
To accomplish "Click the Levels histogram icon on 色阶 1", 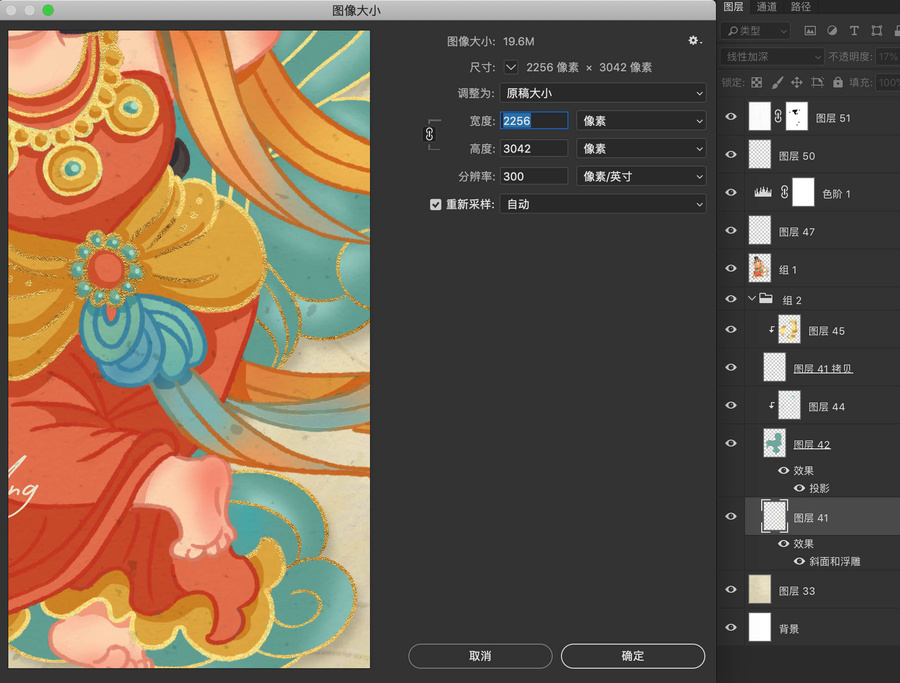I will pos(763,193).
